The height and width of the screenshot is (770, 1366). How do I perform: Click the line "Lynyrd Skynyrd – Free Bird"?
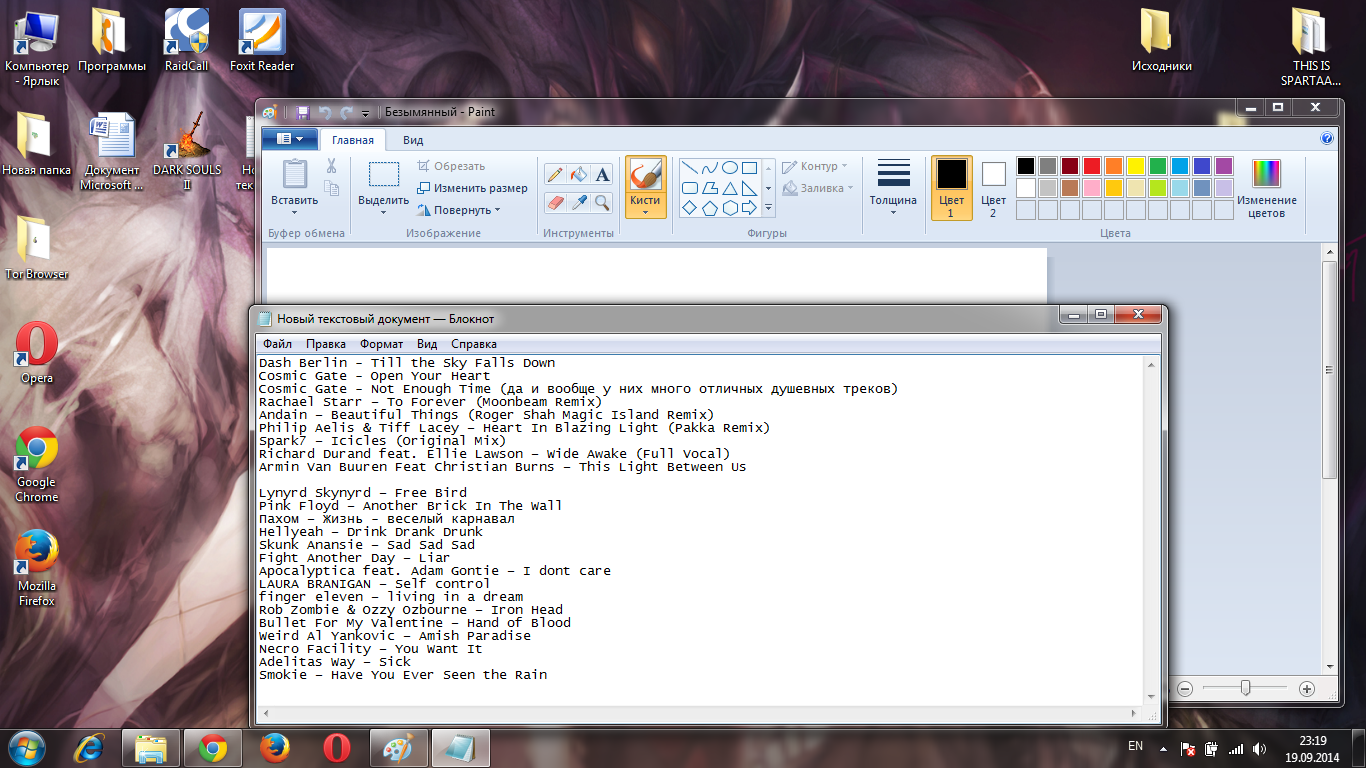[362, 493]
